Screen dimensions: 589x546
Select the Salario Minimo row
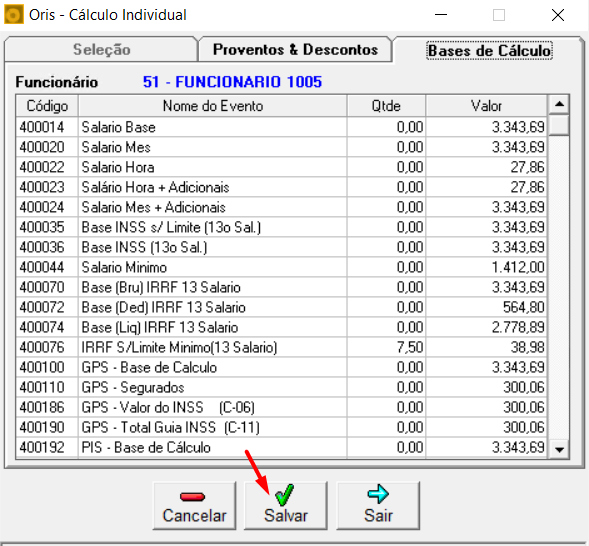(282, 267)
